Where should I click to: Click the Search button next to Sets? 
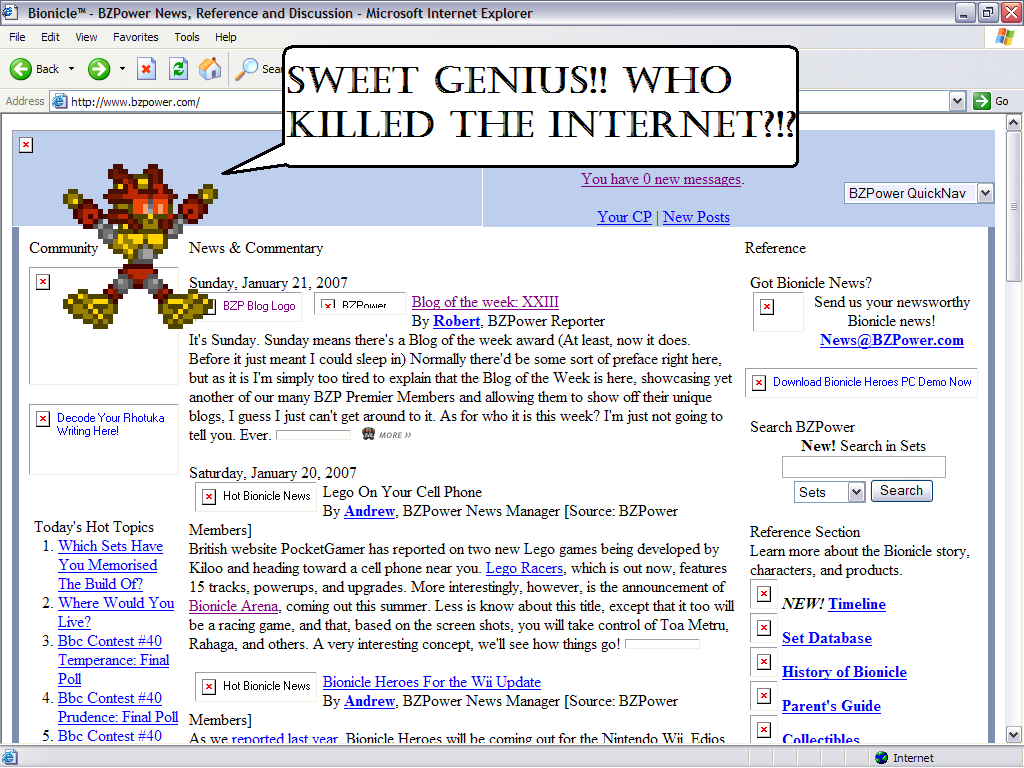[901, 491]
